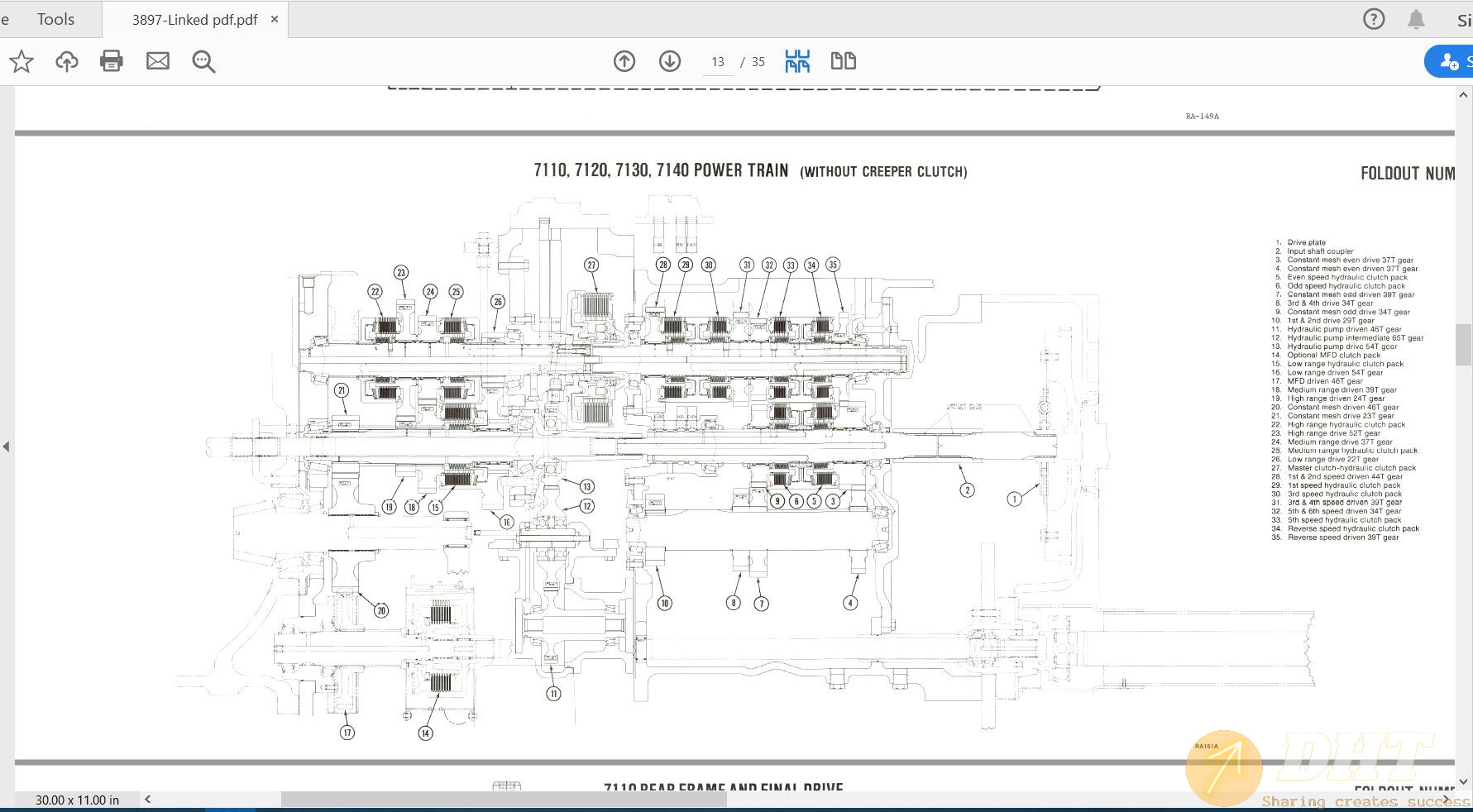1473x812 pixels.
Task: Switch to the 3897-Linked pdf.pdf tab
Action: coord(194,18)
